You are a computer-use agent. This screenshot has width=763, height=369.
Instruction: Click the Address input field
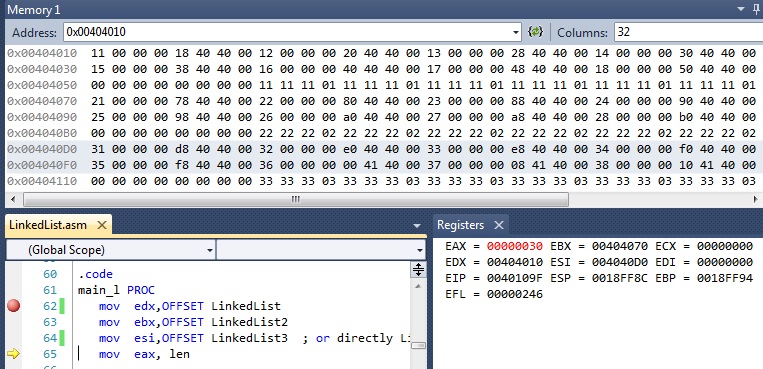tap(288, 33)
